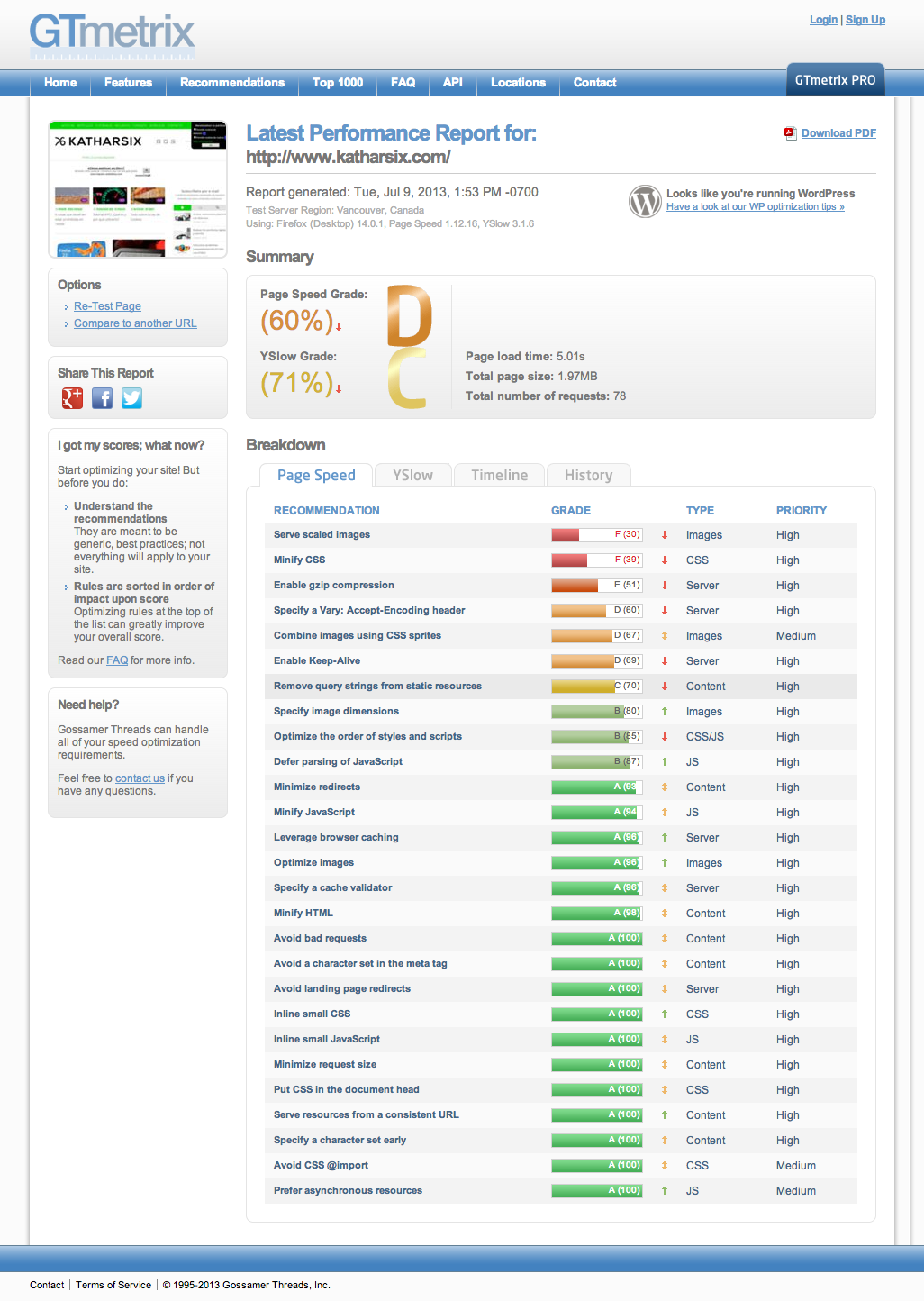The image size is (924, 1301).
Task: Open the History tab
Action: 588,476
